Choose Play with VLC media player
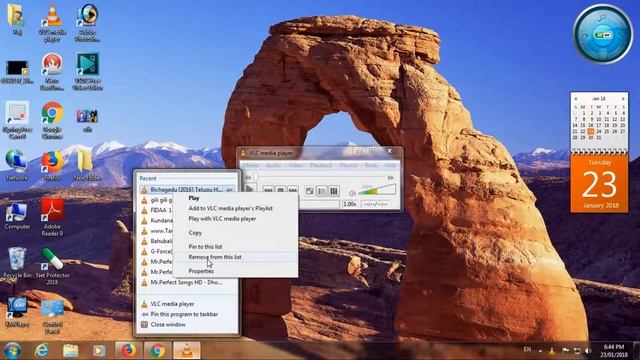The image size is (640, 360). point(236,219)
